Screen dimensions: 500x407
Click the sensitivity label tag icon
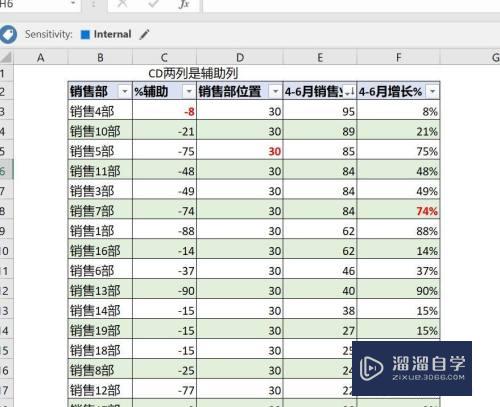pos(8,34)
